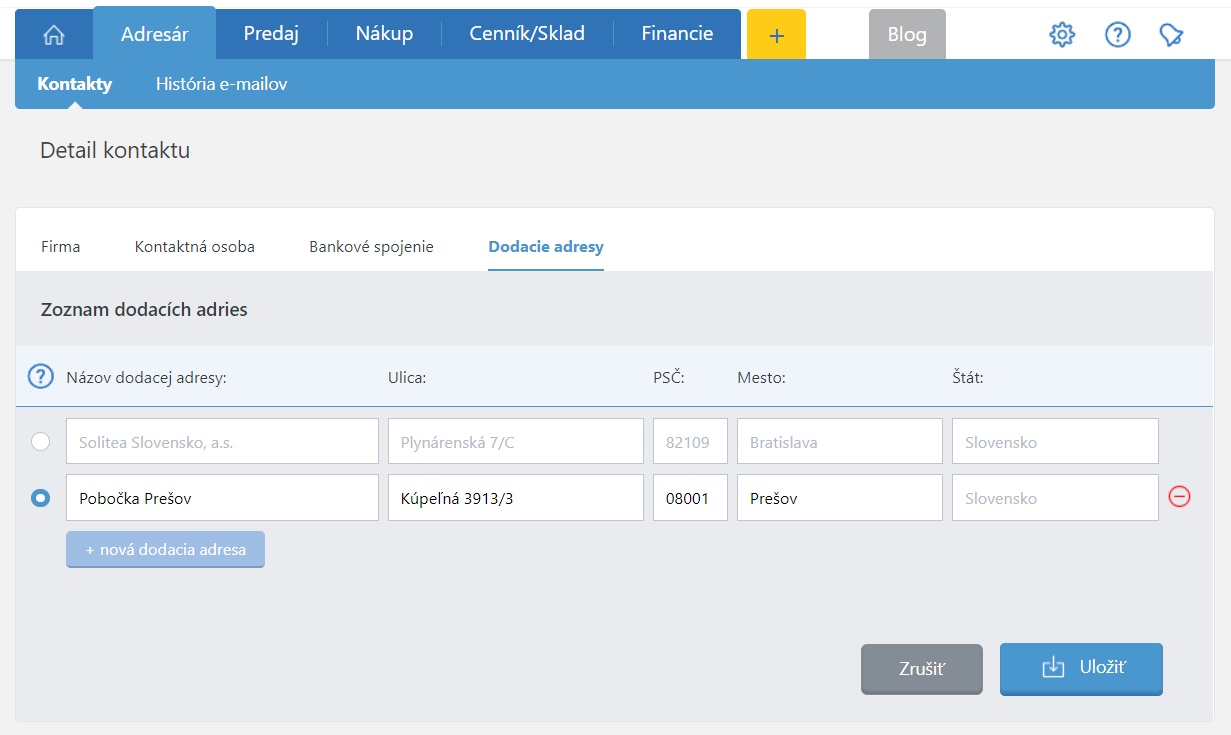Click the Uložiť save button

[1081, 668]
